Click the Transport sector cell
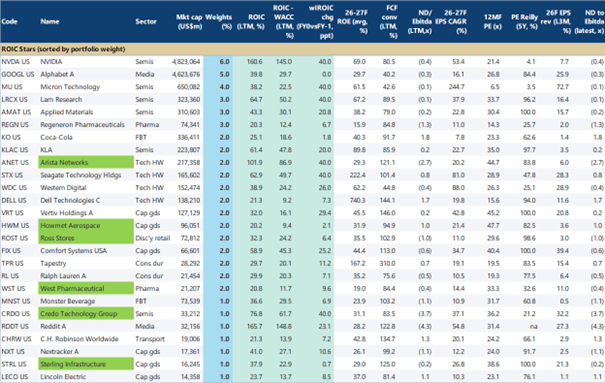Screen dimensions: 605x383 [150, 339]
